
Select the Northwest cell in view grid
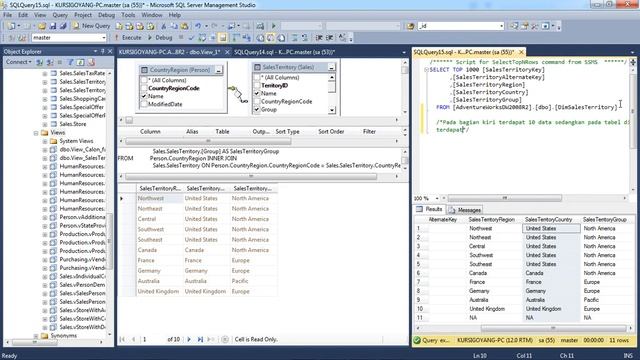click(159, 198)
